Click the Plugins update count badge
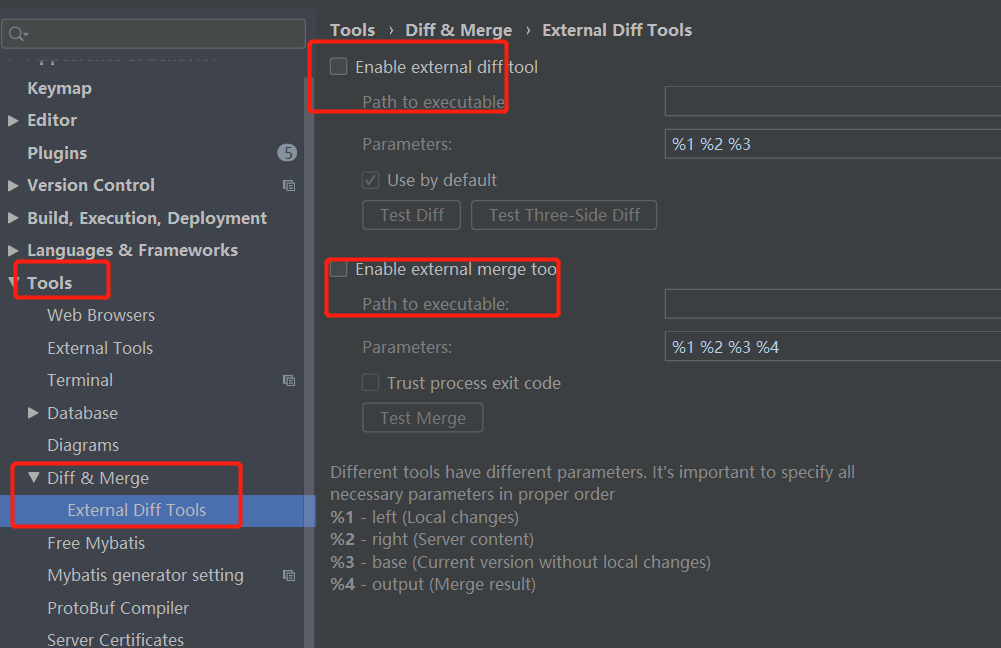Image resolution: width=1001 pixels, height=648 pixels. coord(287,153)
